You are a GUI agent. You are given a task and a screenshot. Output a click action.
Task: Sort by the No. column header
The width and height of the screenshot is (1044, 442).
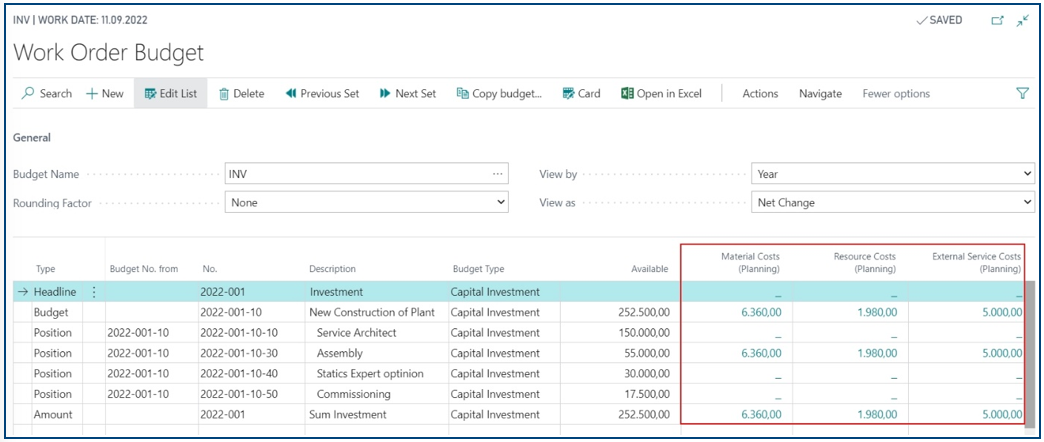[x=210, y=269]
